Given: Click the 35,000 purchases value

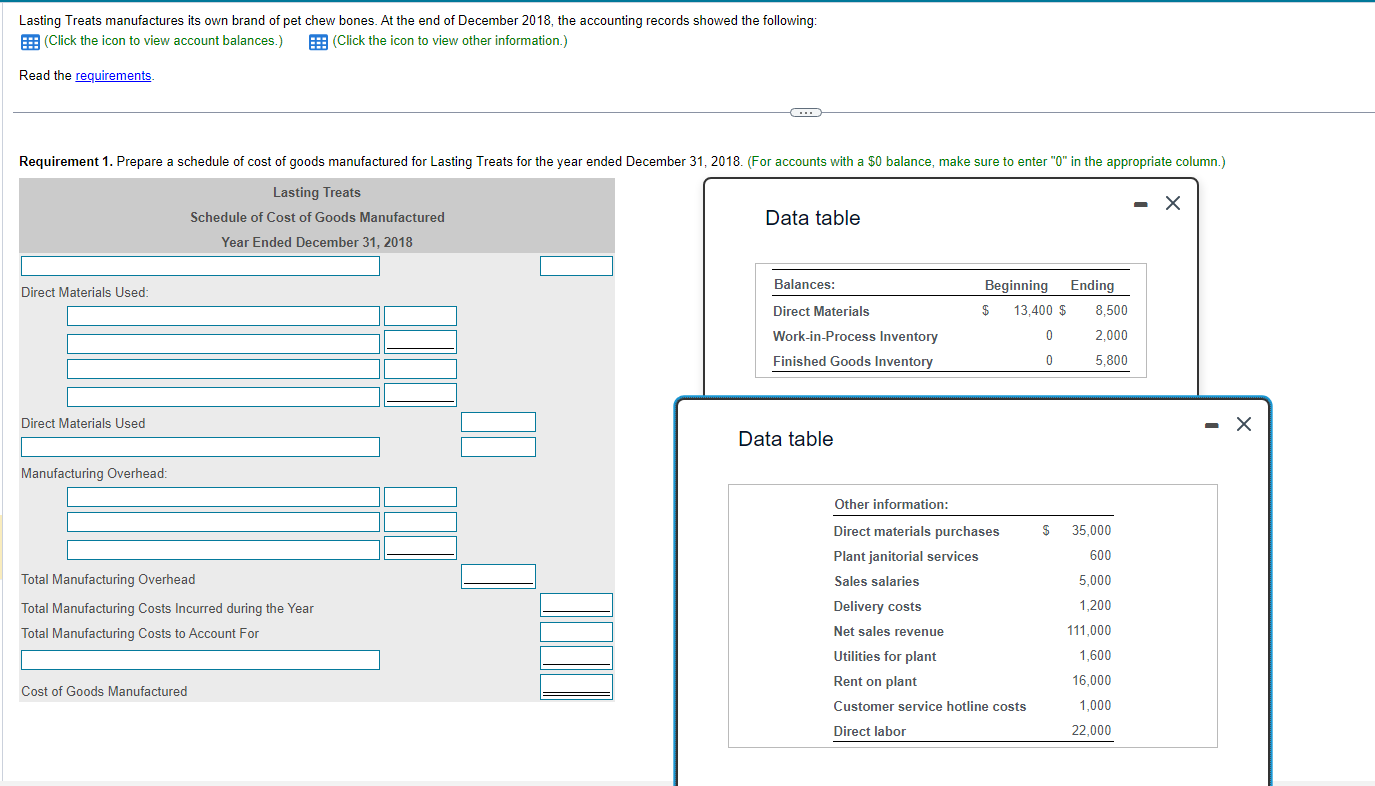Looking at the screenshot, I should (x=1091, y=530).
